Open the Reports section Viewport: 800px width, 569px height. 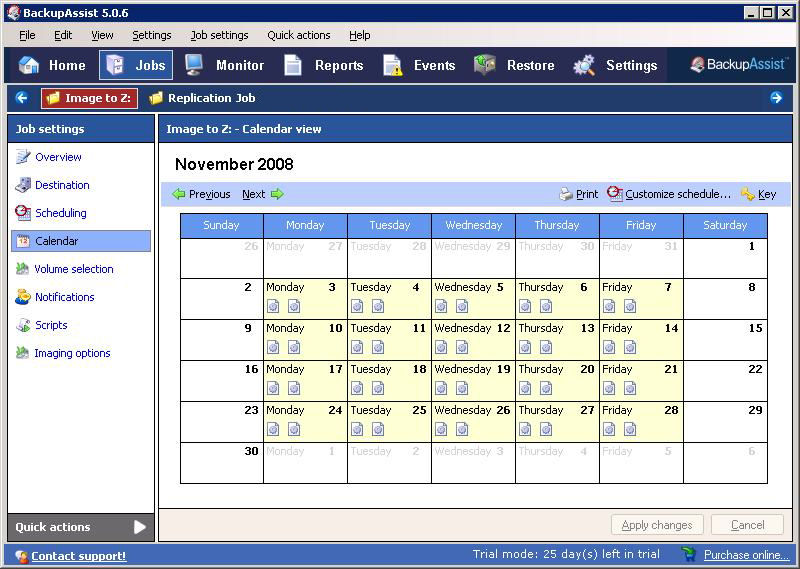pos(323,65)
